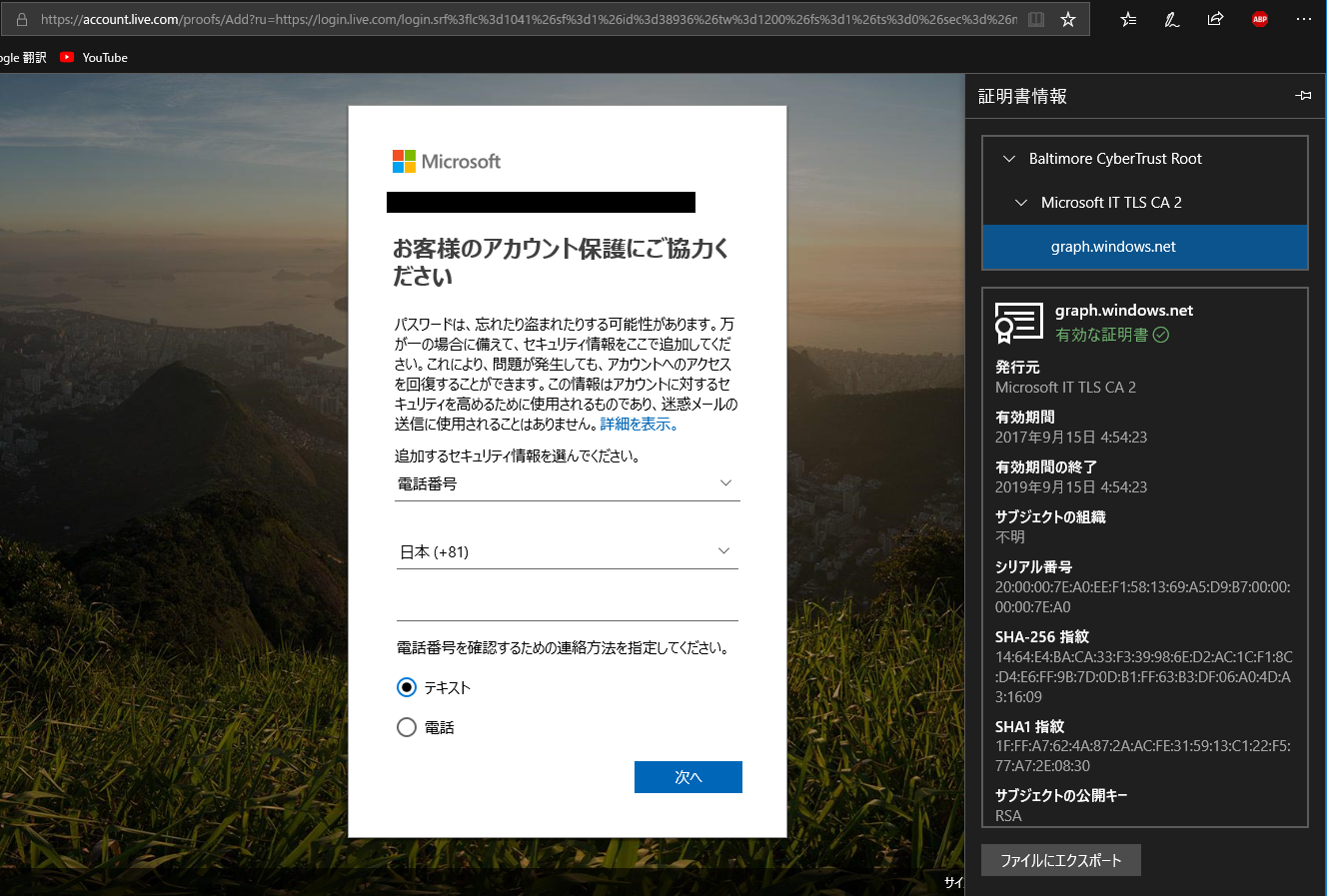Click the SHA-256 指紋 fingerprint value

point(1144,677)
